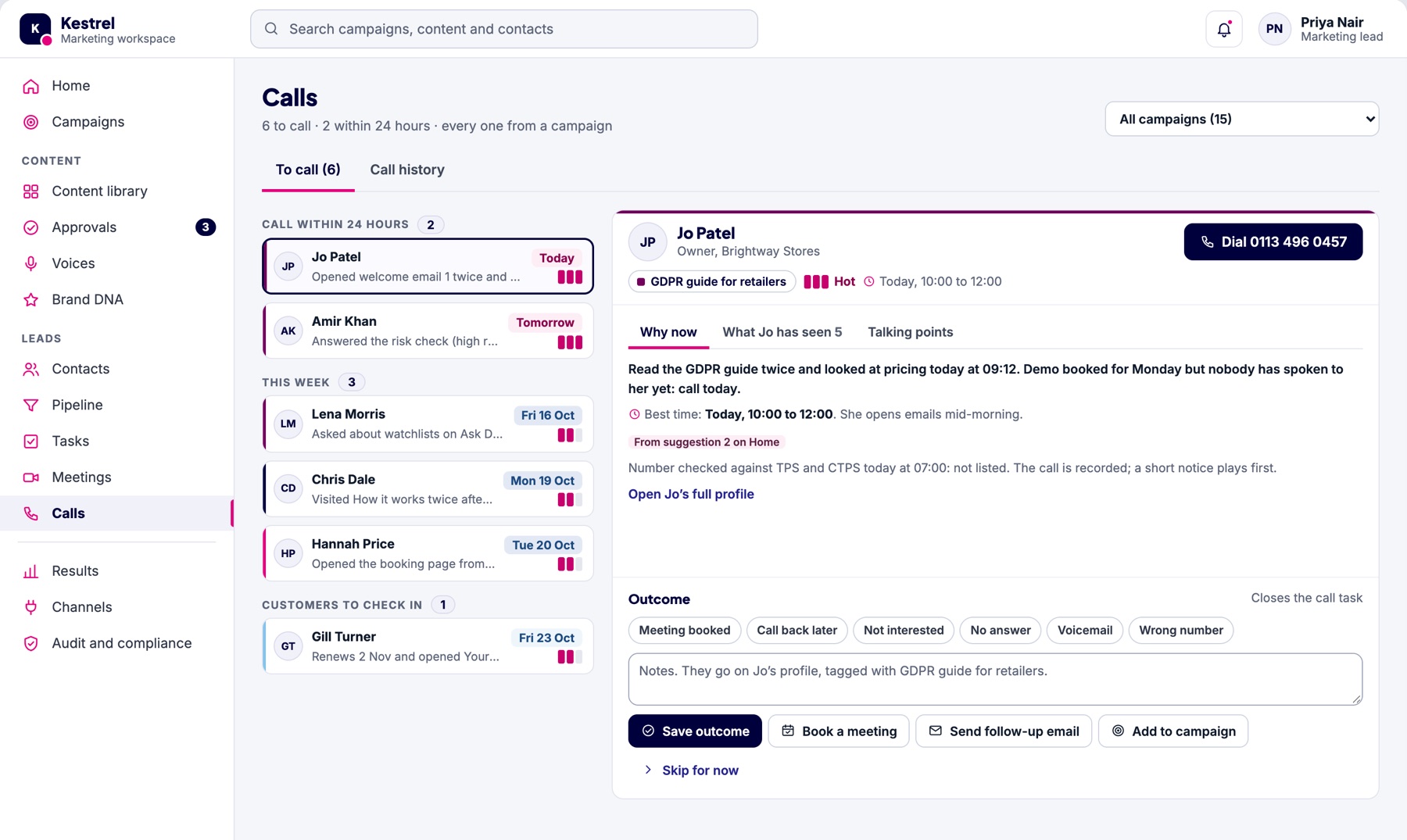Image resolution: width=1407 pixels, height=840 pixels.
Task: Click Save outcome button
Action: pos(695,731)
